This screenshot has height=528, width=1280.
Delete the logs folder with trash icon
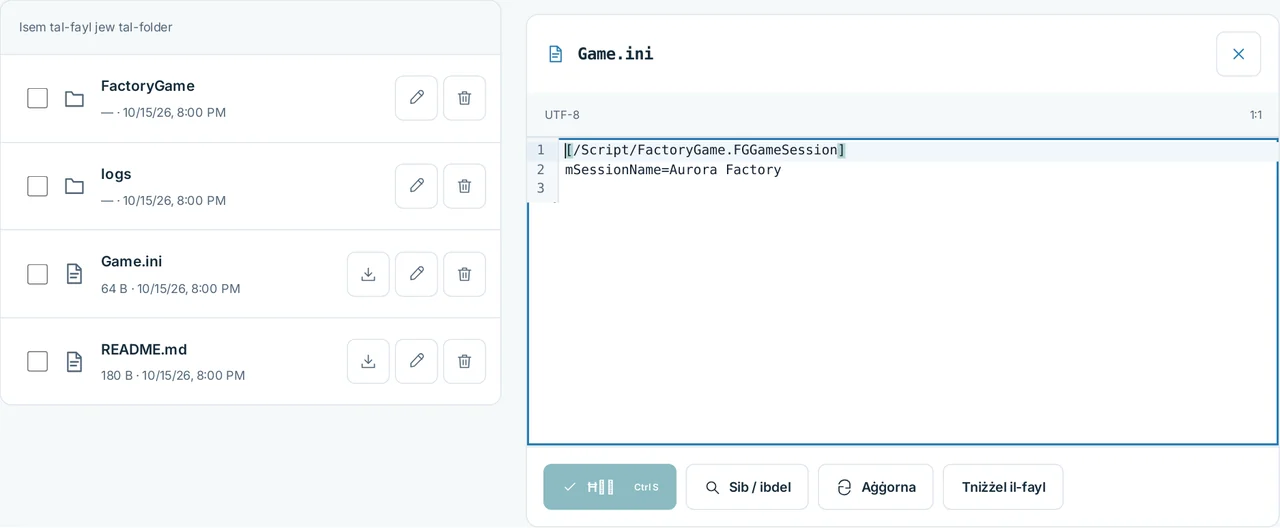(464, 186)
